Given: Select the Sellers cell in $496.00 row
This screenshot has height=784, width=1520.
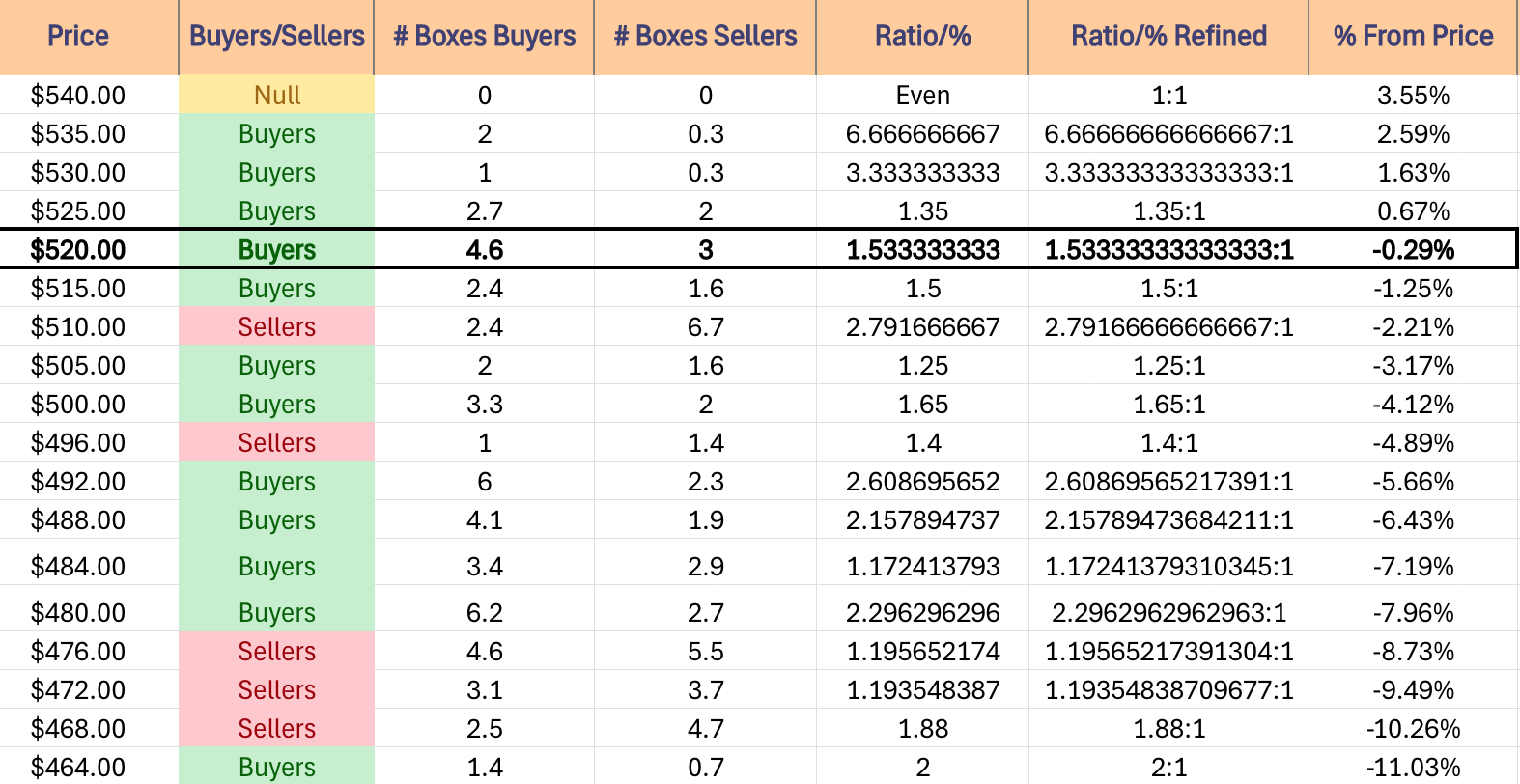Looking at the screenshot, I should (x=276, y=442).
